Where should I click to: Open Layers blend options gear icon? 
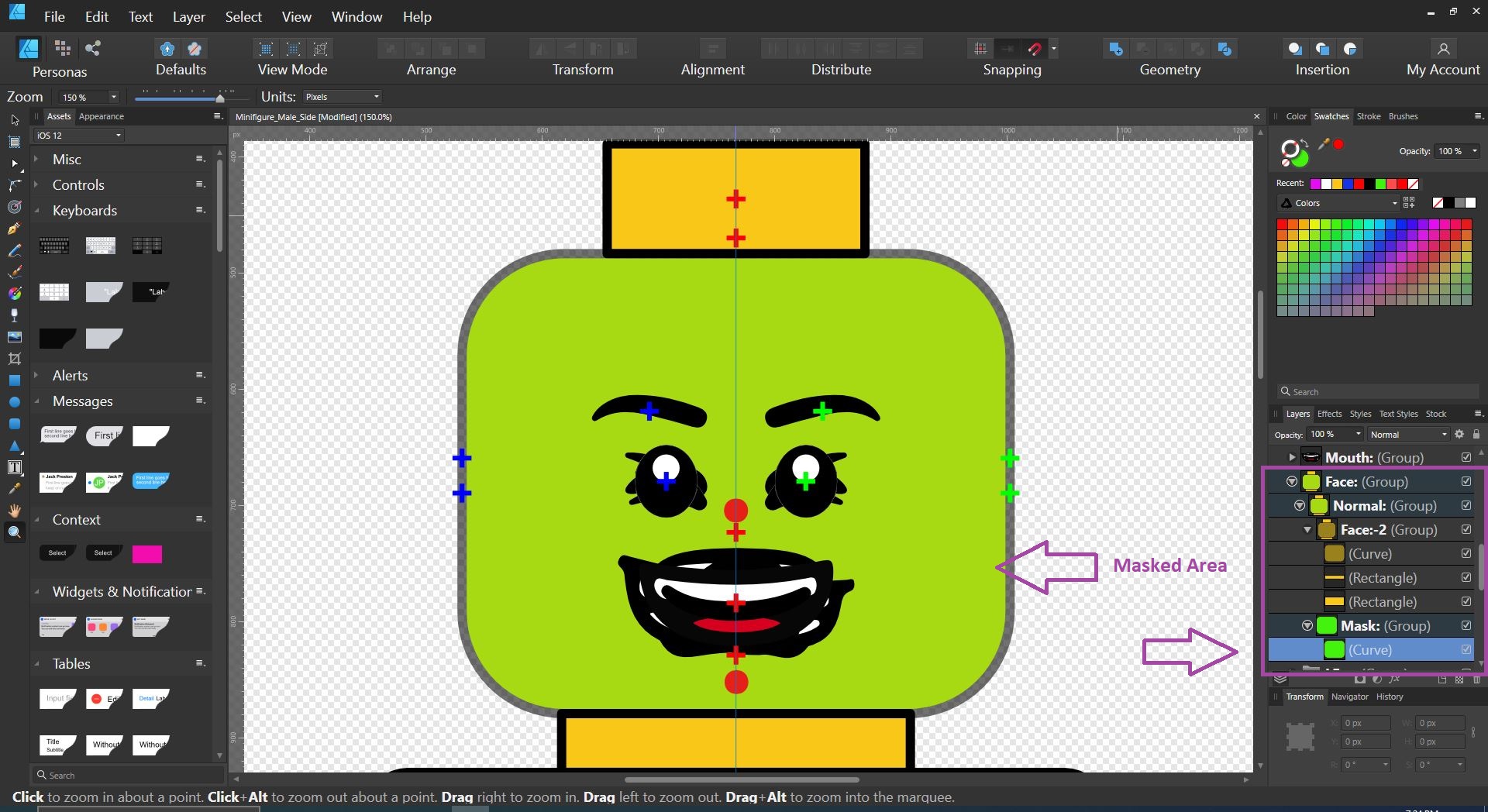[x=1459, y=435]
